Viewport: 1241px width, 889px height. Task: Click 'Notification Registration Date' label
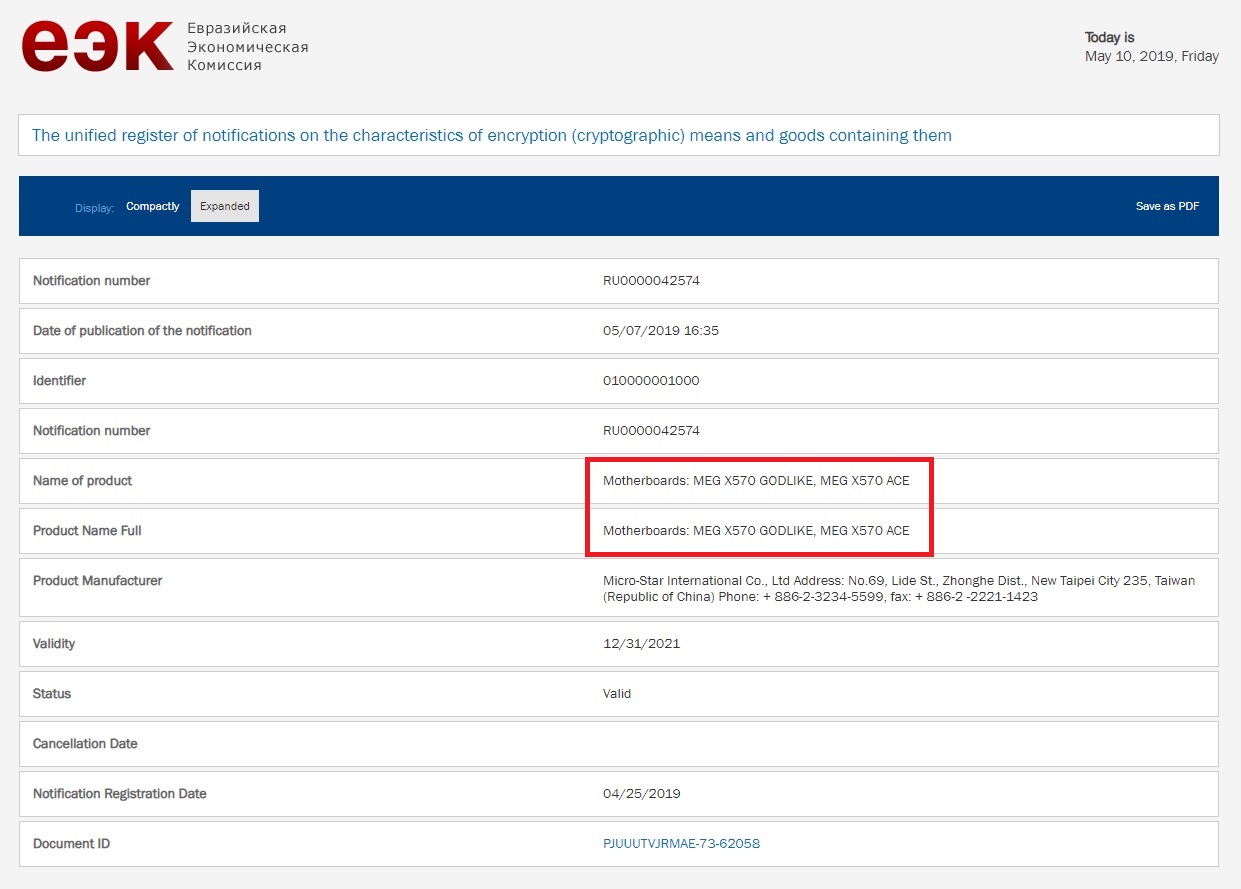[x=120, y=793]
